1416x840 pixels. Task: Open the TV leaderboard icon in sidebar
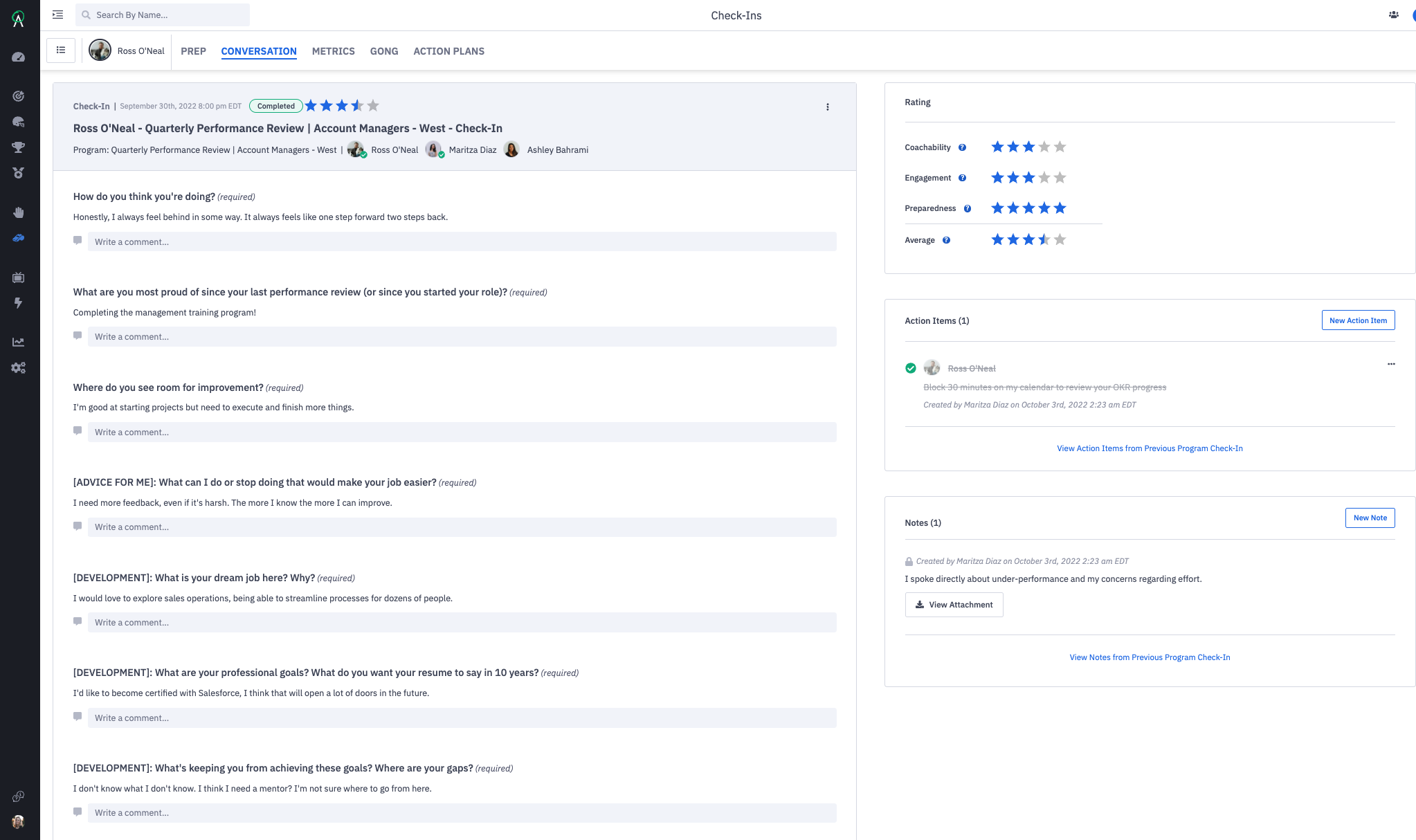(18, 277)
